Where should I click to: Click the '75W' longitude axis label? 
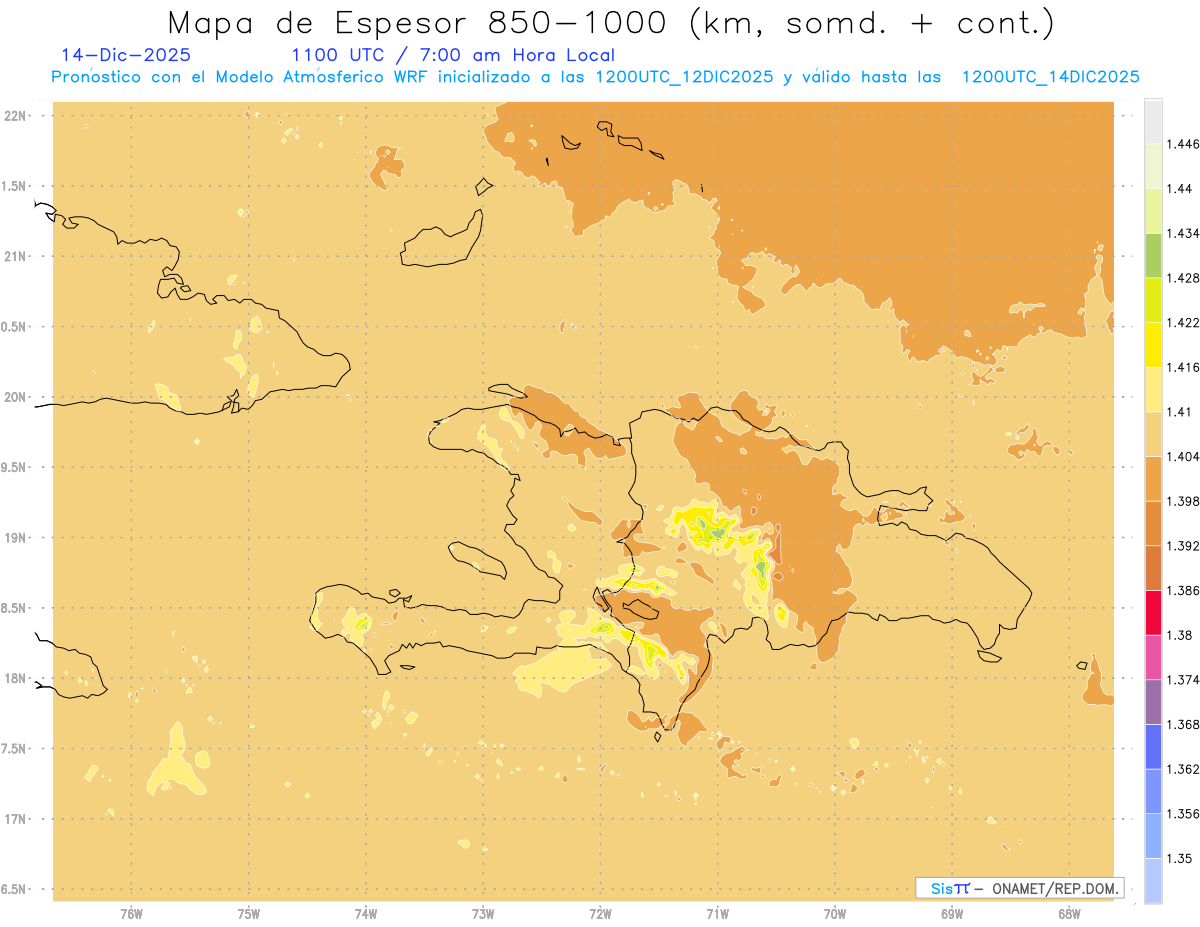249,914
